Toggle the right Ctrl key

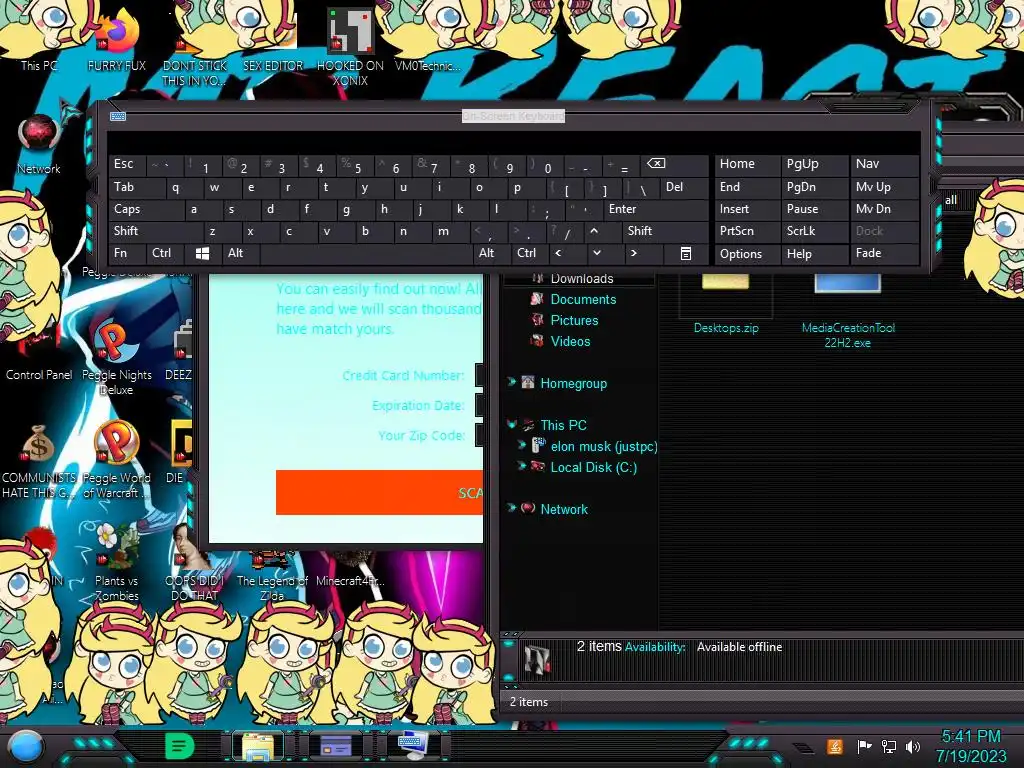point(529,253)
